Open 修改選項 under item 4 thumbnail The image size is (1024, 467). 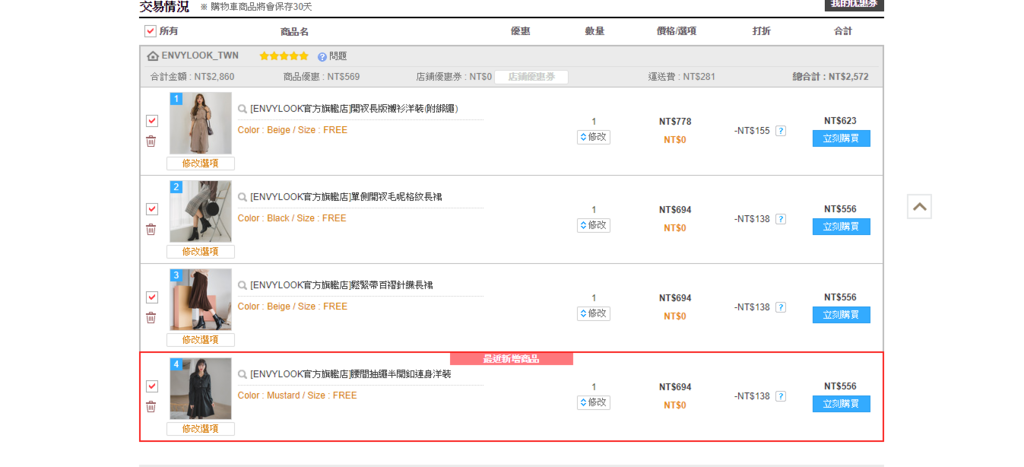(x=200, y=429)
